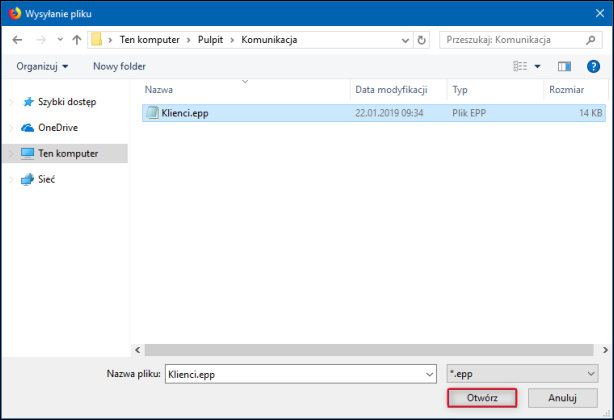Click the Sieć network icon
The width and height of the screenshot is (614, 420).
pos(27,179)
